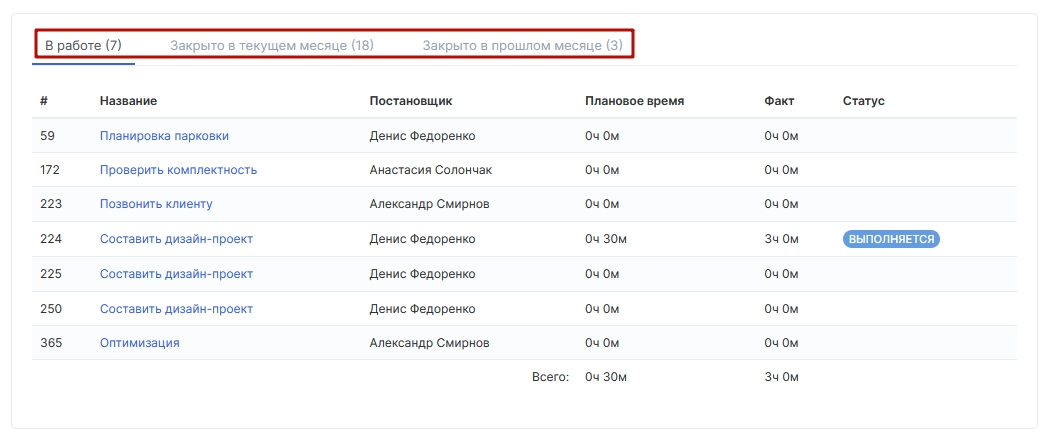Open the "Планировка парковки" task link
The width and height of the screenshot is (1047, 438).
[x=164, y=136]
